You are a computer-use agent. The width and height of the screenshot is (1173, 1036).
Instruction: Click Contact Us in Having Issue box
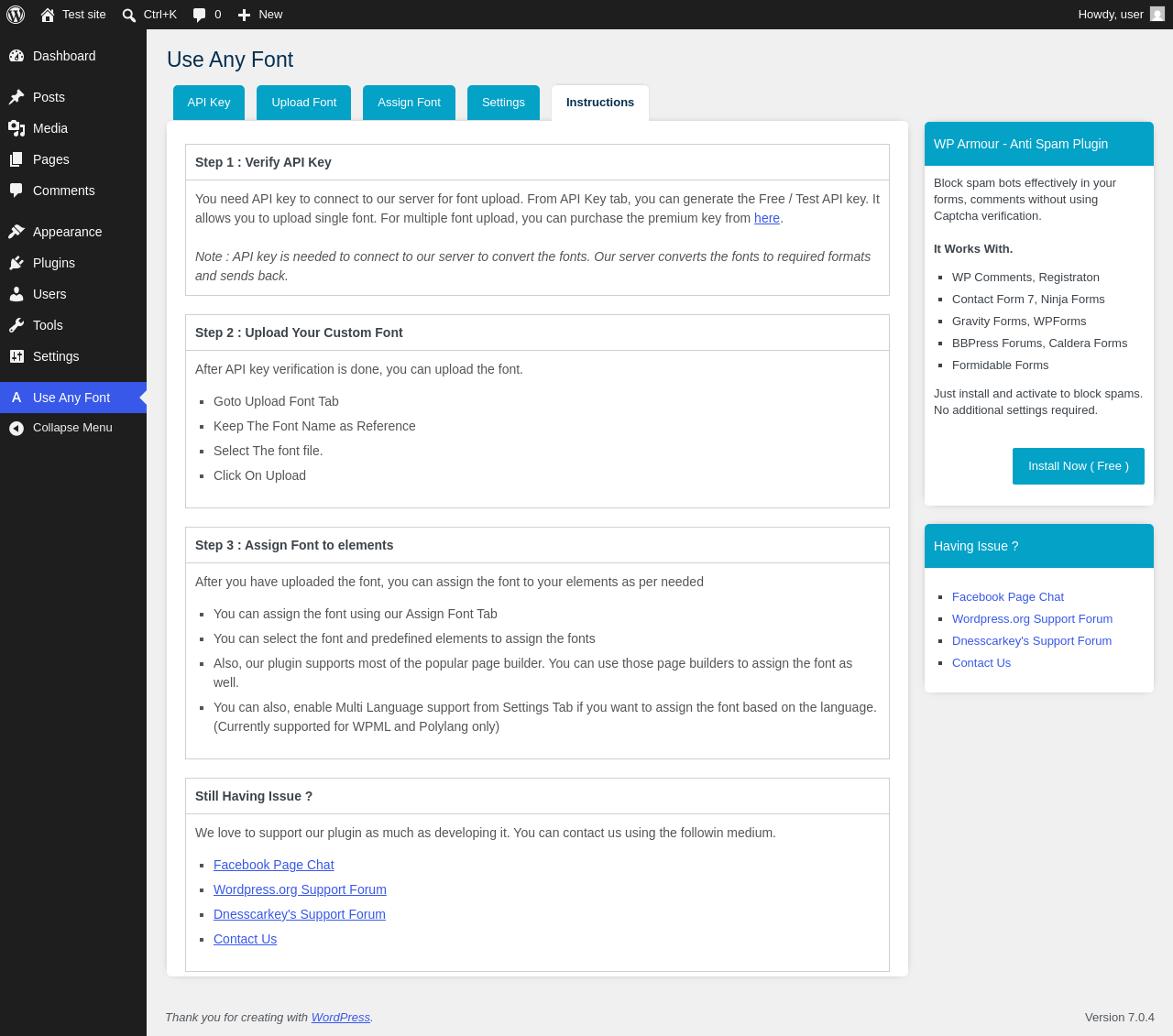(981, 663)
